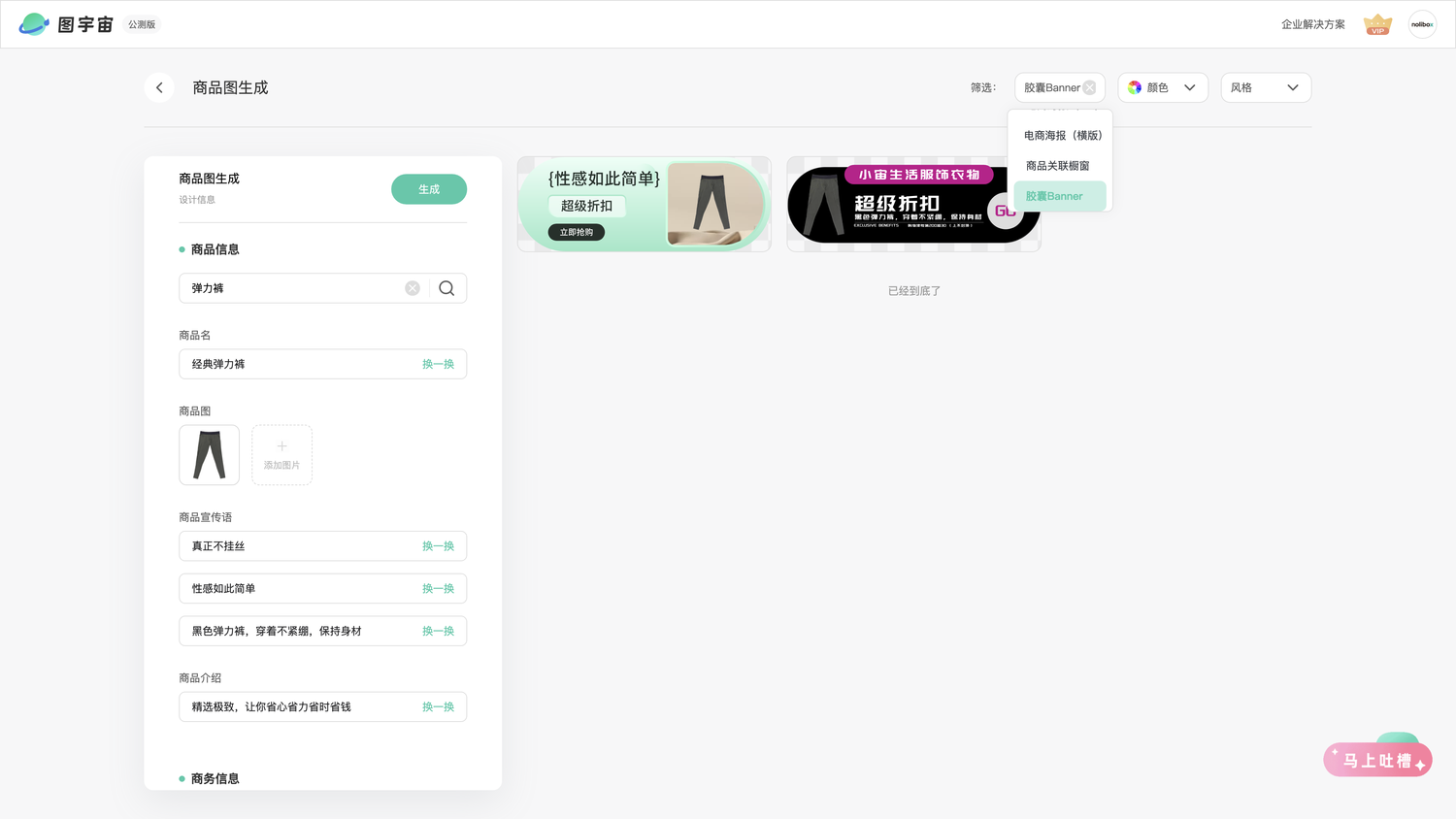1456x819 pixels.
Task: Open the nolibox user avatar
Action: point(1422,24)
